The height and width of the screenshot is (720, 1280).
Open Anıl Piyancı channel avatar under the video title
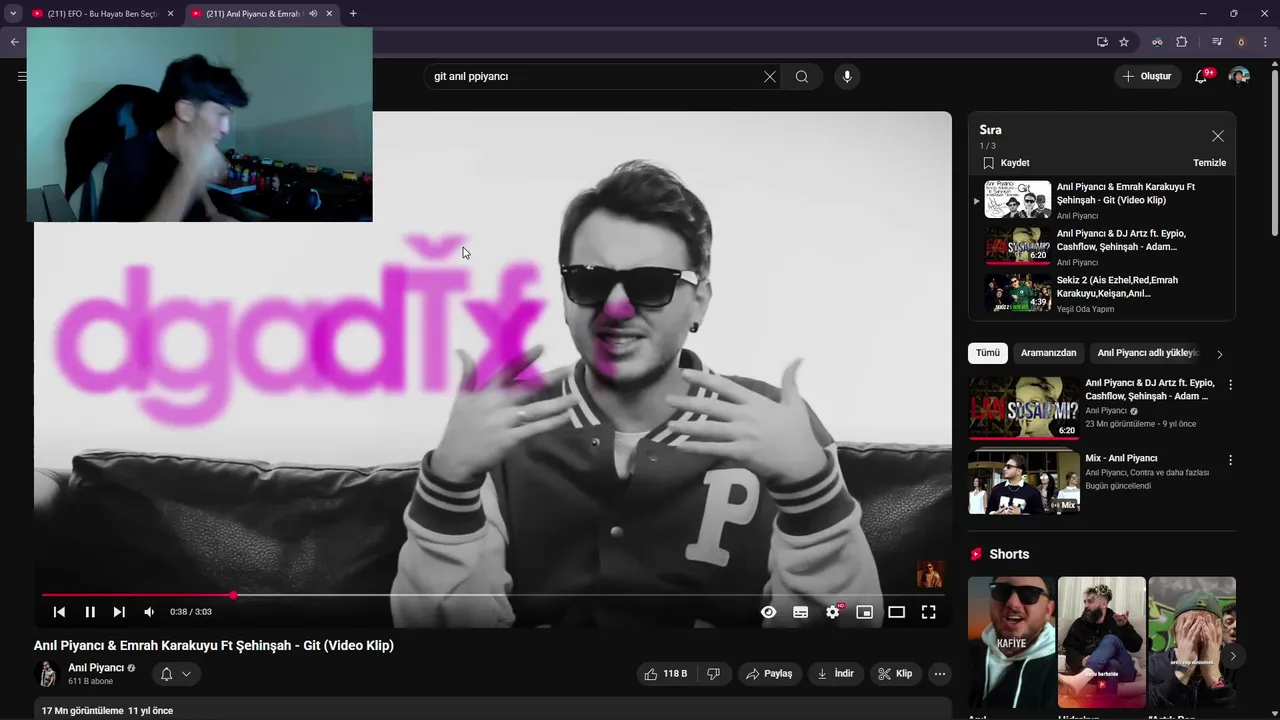(47, 674)
